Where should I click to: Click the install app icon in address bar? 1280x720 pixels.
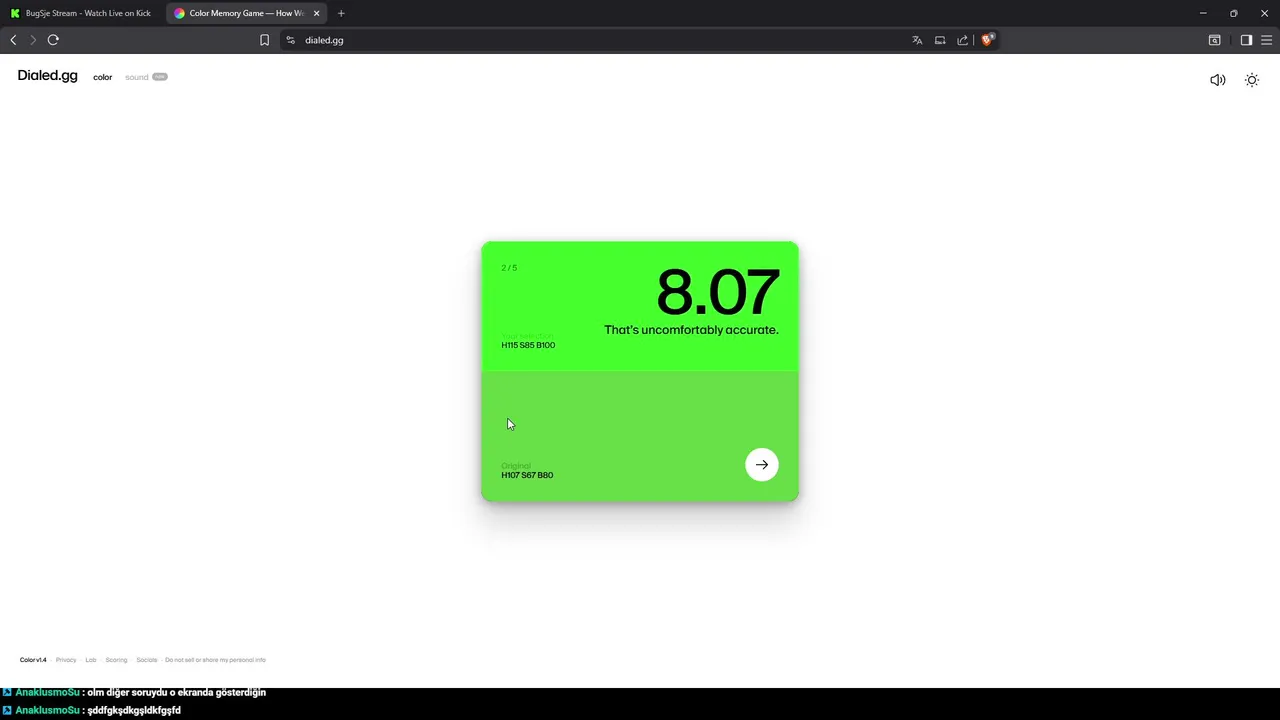pyautogui.click(x=940, y=40)
